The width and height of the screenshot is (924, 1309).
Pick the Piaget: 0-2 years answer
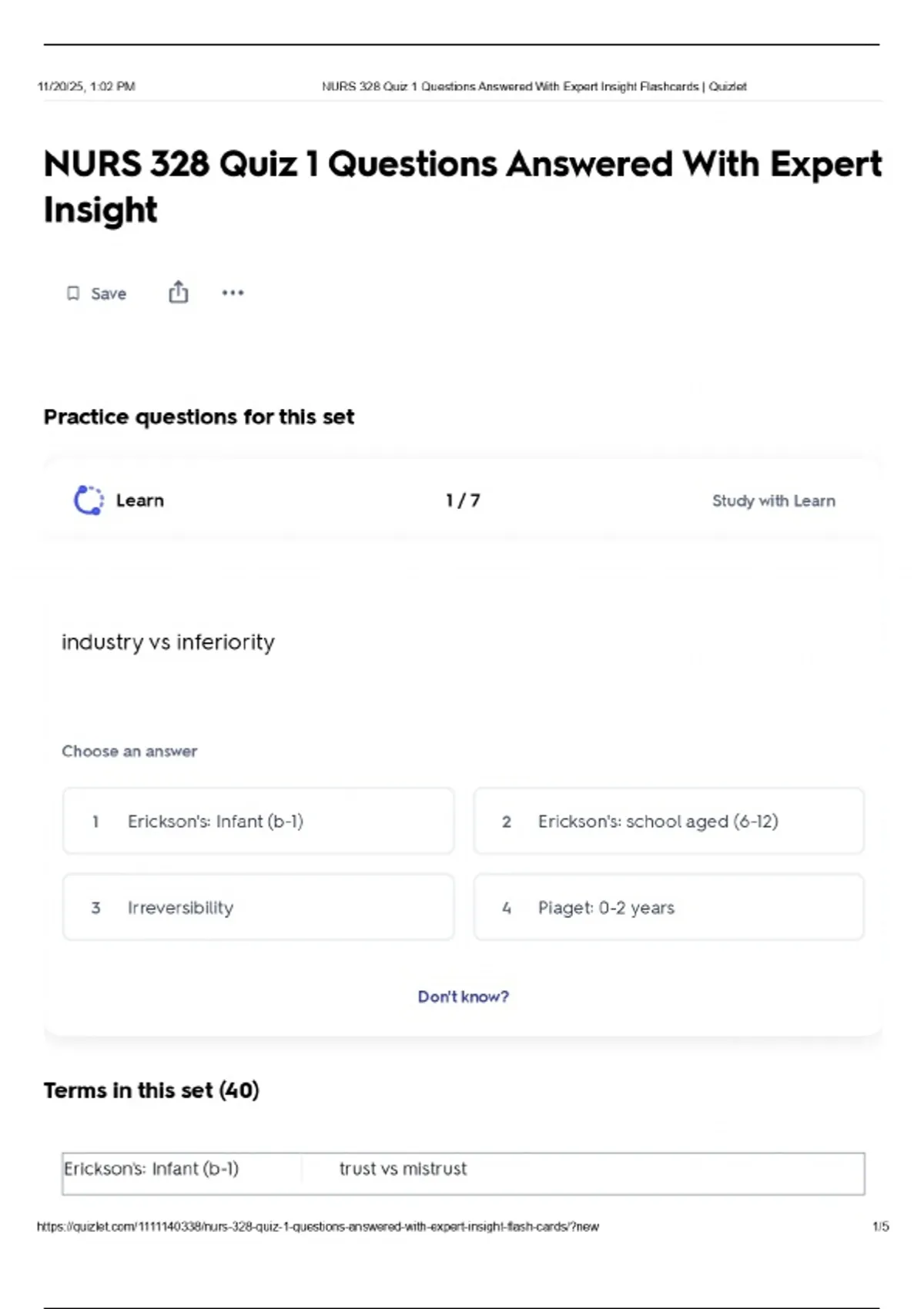[x=668, y=908]
